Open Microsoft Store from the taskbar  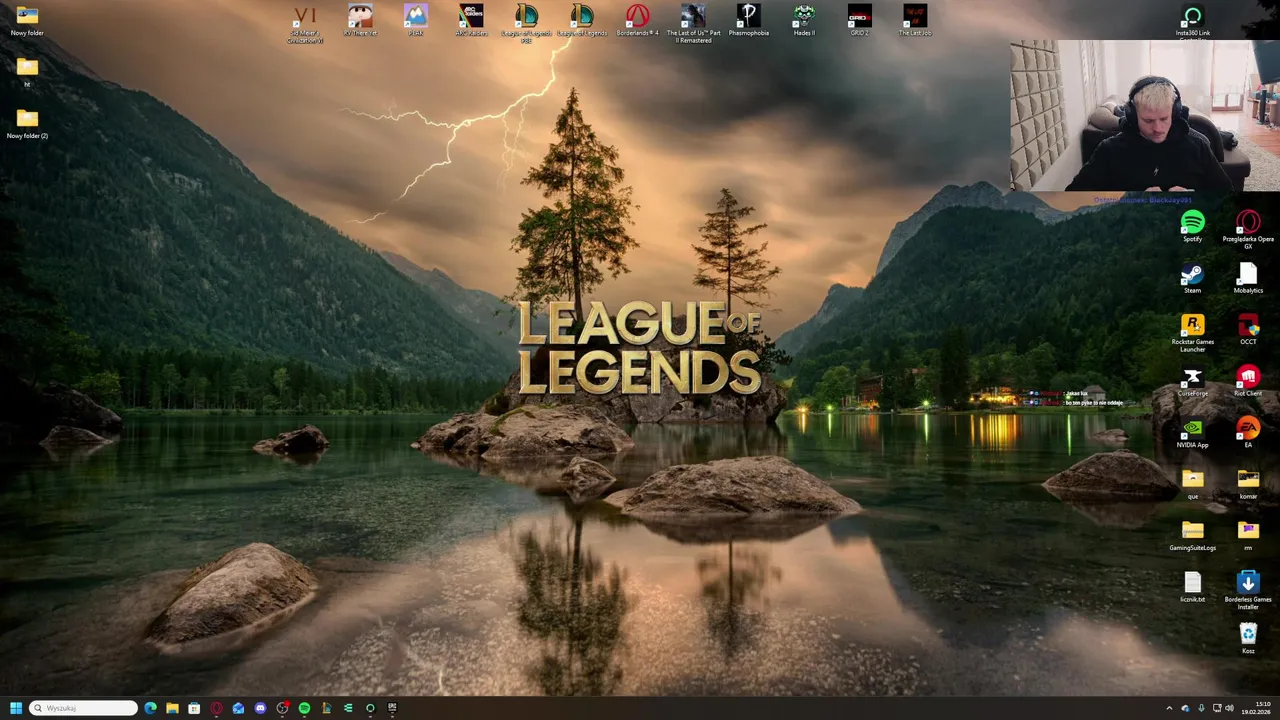pos(194,708)
